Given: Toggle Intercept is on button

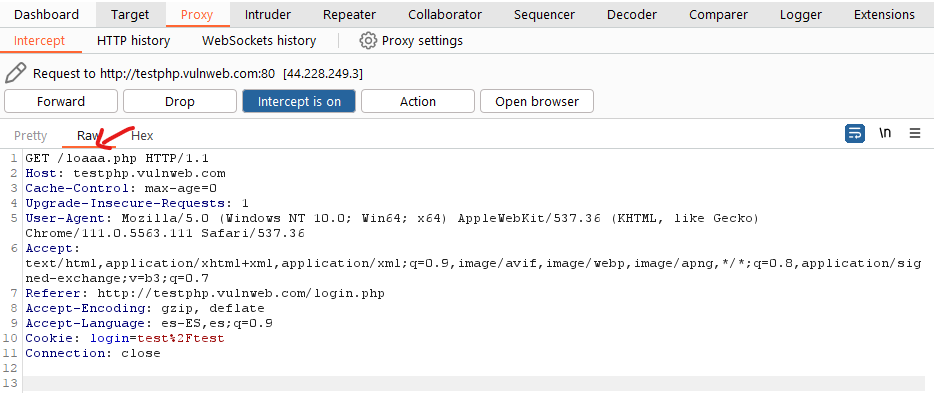Looking at the screenshot, I should click(299, 101).
